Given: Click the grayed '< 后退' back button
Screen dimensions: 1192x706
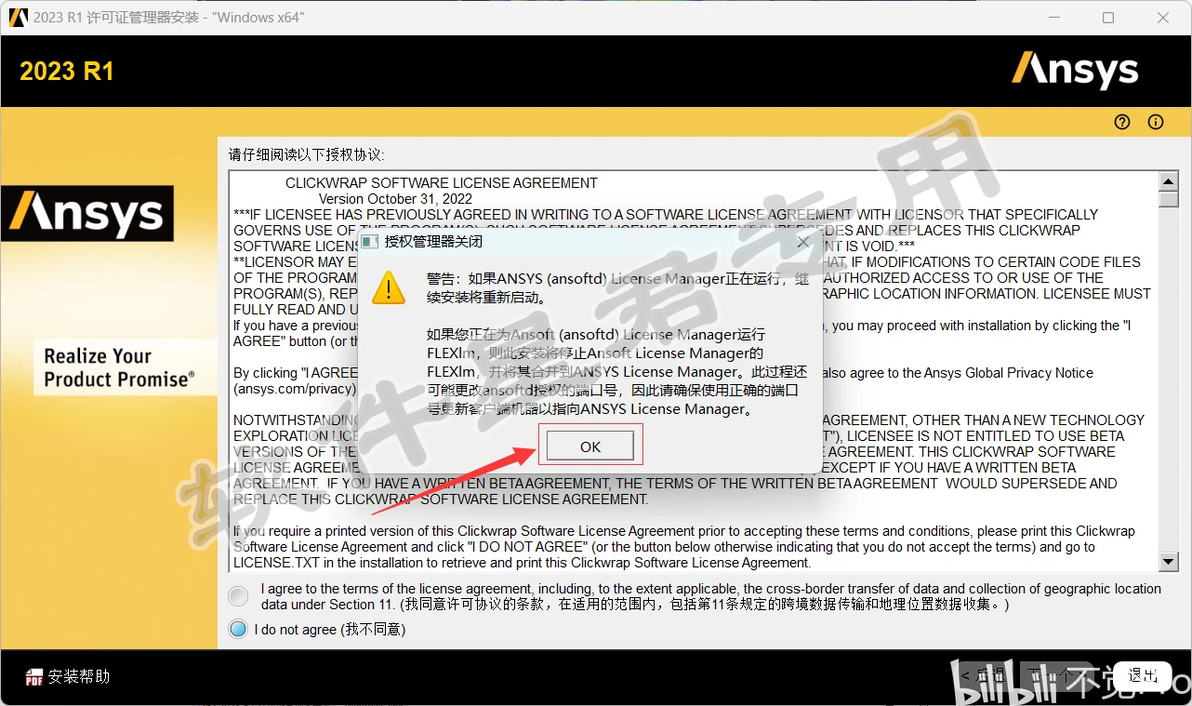Looking at the screenshot, I should pyautogui.click(x=983, y=675).
